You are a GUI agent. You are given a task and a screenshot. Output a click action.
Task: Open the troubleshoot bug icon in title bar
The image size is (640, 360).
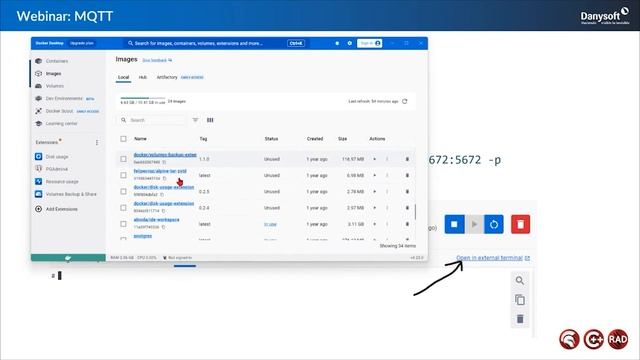click(337, 43)
